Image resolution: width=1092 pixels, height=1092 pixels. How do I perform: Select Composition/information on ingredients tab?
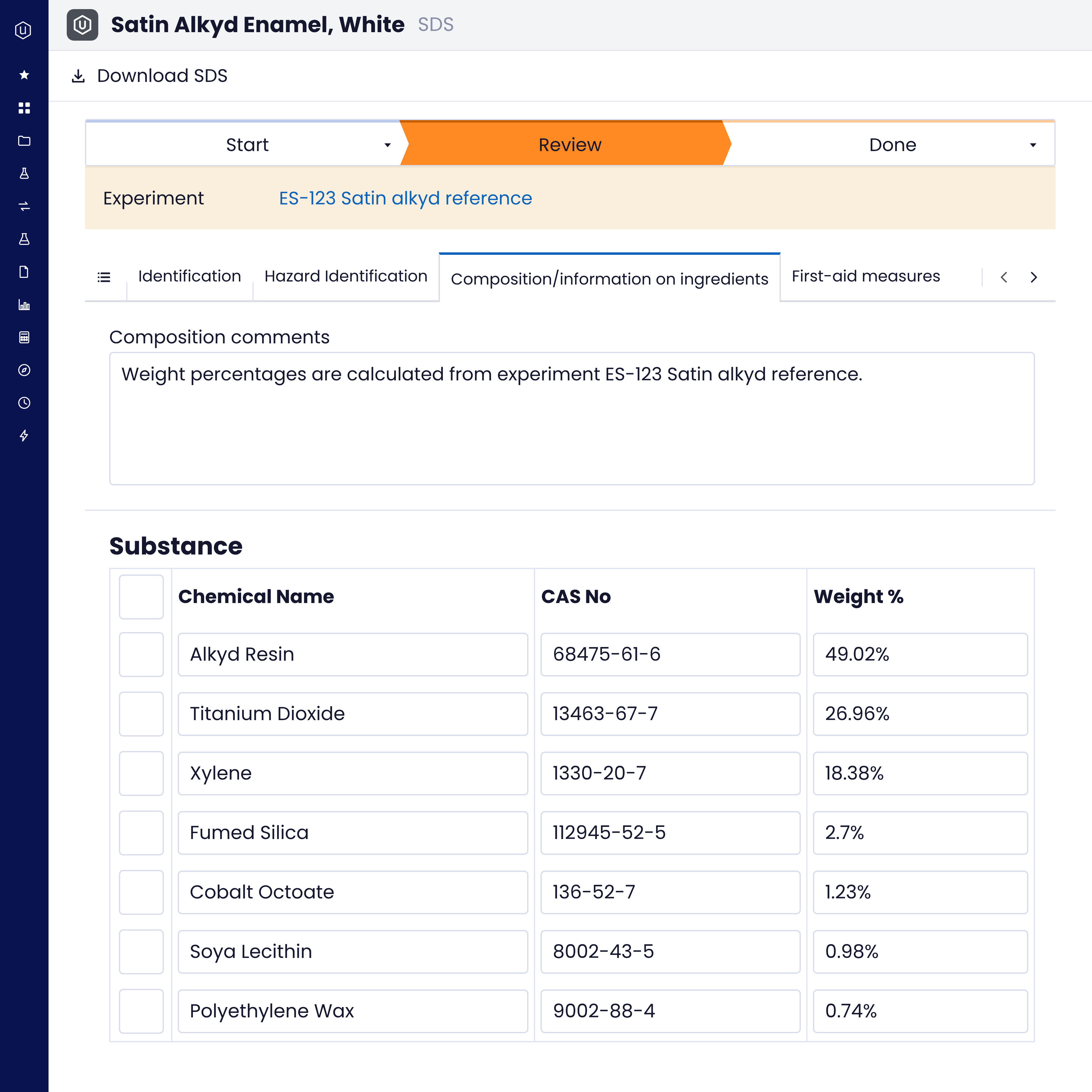pos(609,278)
